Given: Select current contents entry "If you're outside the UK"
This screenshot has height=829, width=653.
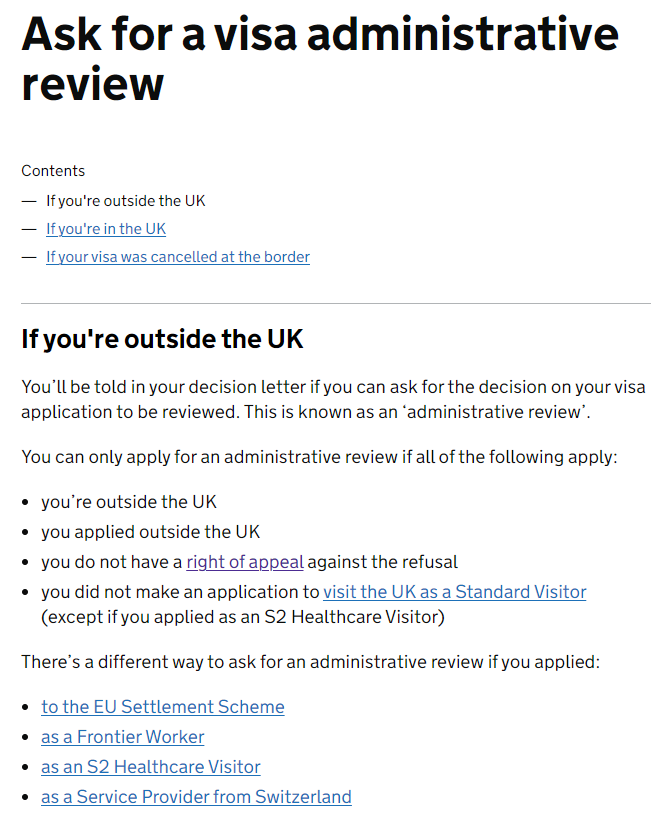Looking at the screenshot, I should [125, 201].
